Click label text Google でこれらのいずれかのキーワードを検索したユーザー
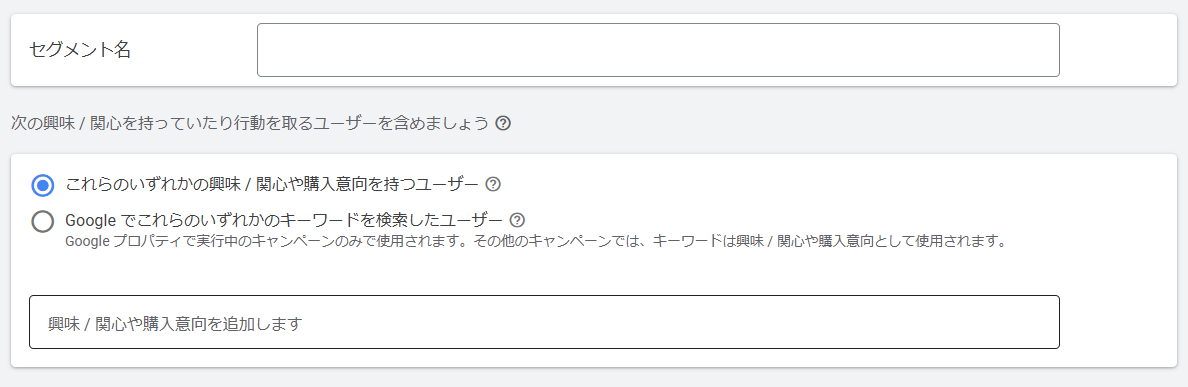 (x=284, y=220)
